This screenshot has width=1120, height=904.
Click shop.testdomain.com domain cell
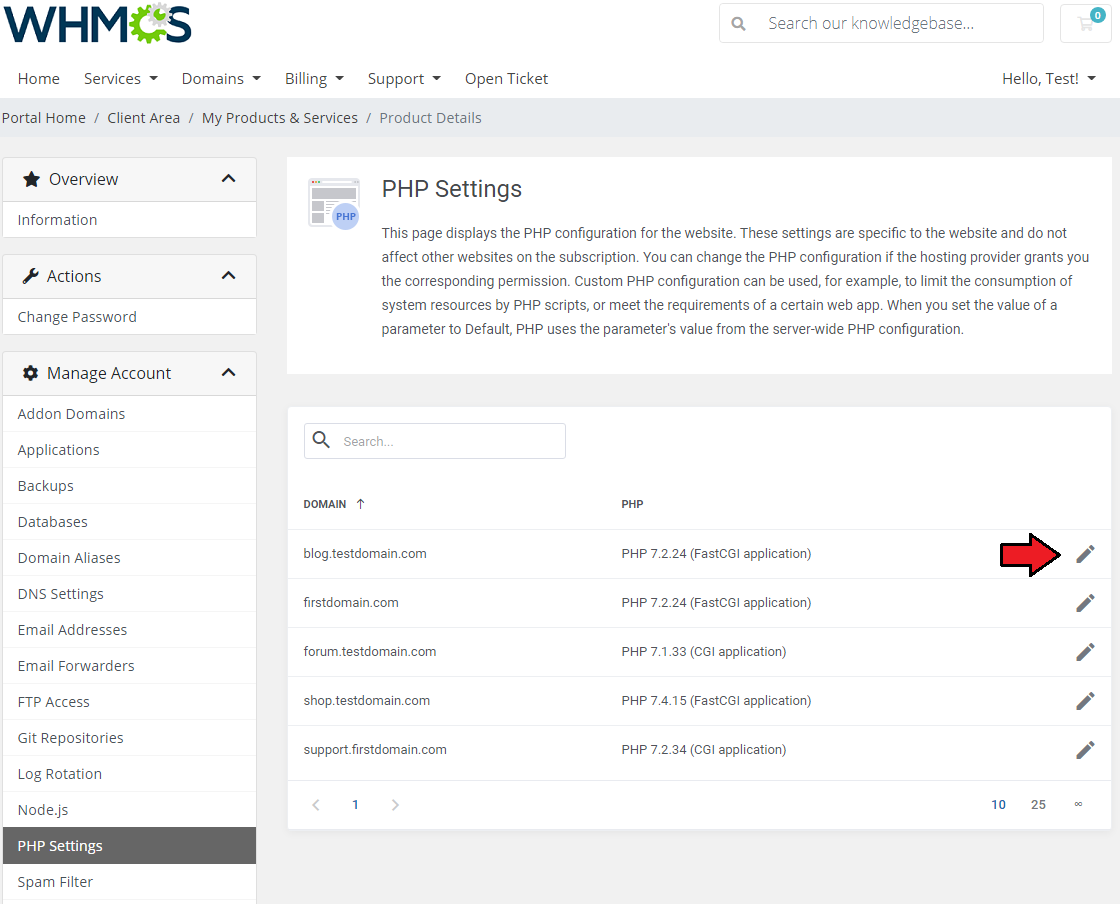(366, 700)
